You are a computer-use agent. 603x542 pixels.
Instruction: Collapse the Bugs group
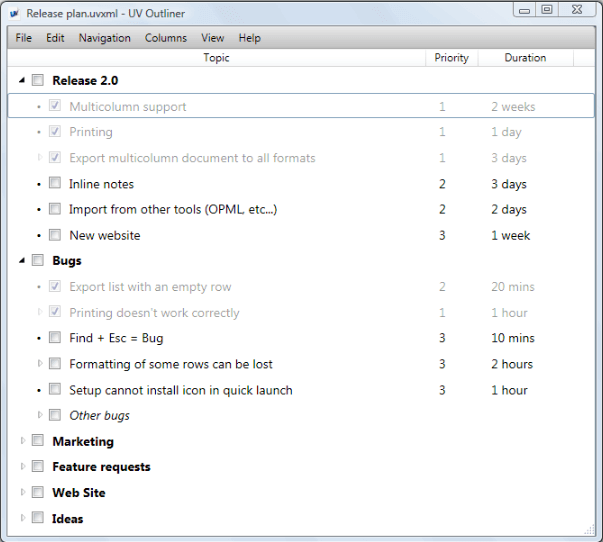click(x=22, y=261)
